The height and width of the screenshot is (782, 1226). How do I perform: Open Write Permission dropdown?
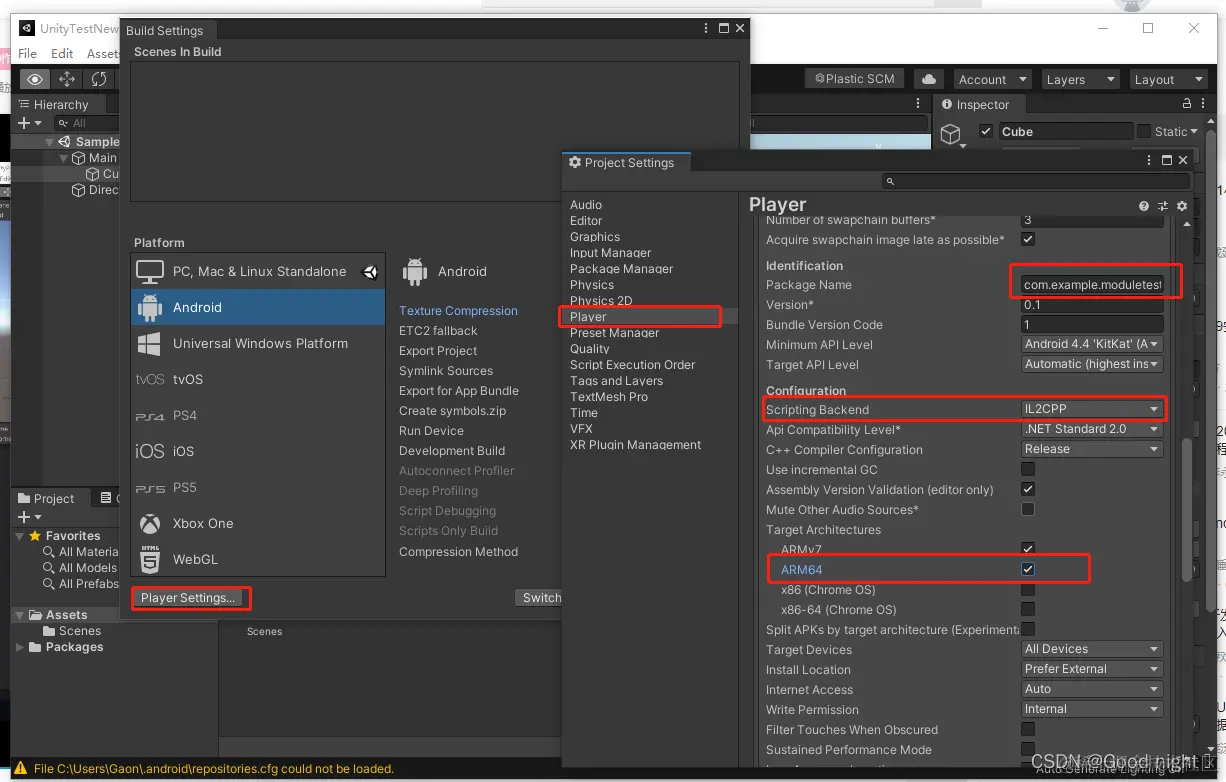coord(1092,709)
